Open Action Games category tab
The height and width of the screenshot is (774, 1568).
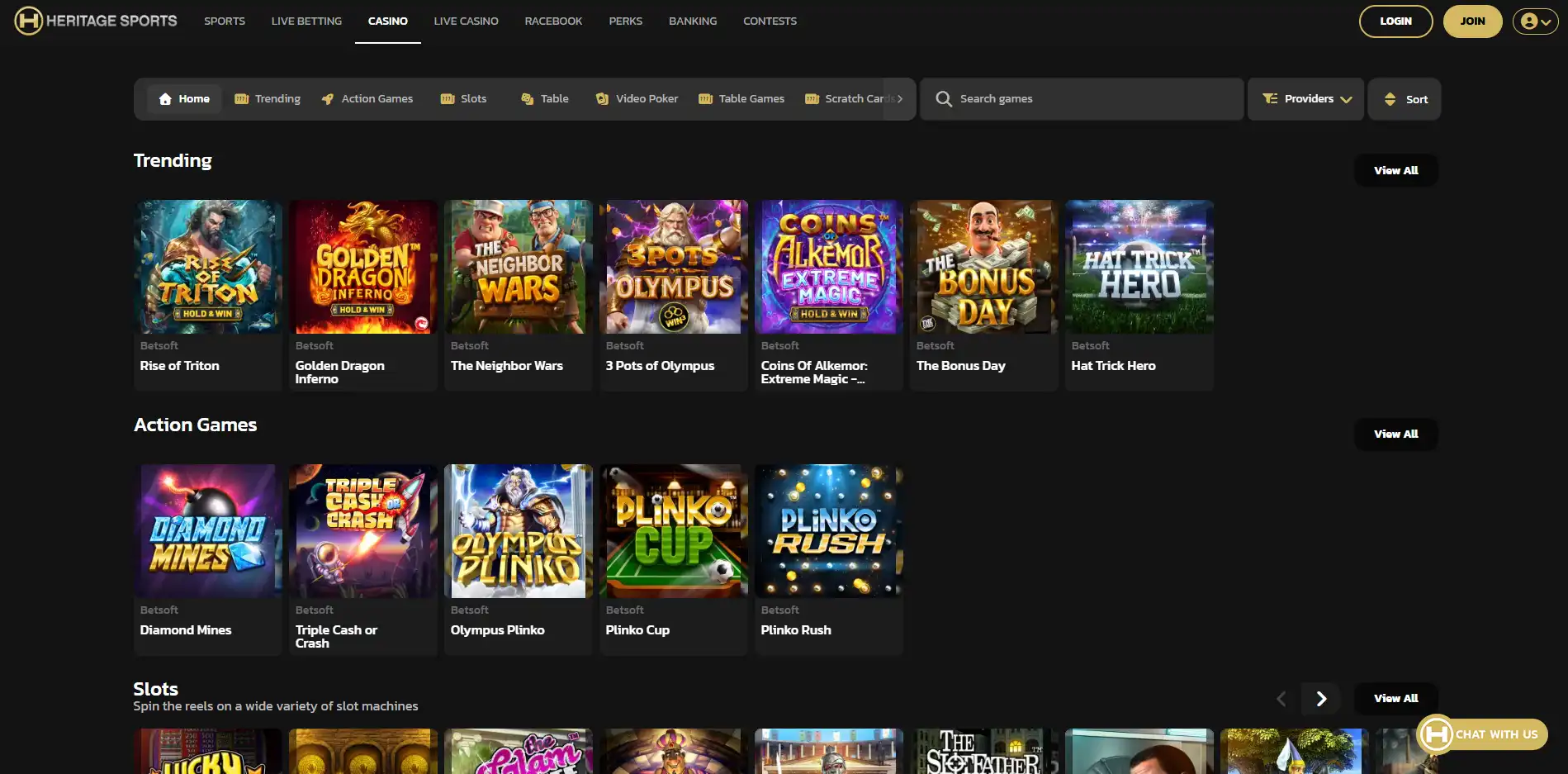point(367,99)
